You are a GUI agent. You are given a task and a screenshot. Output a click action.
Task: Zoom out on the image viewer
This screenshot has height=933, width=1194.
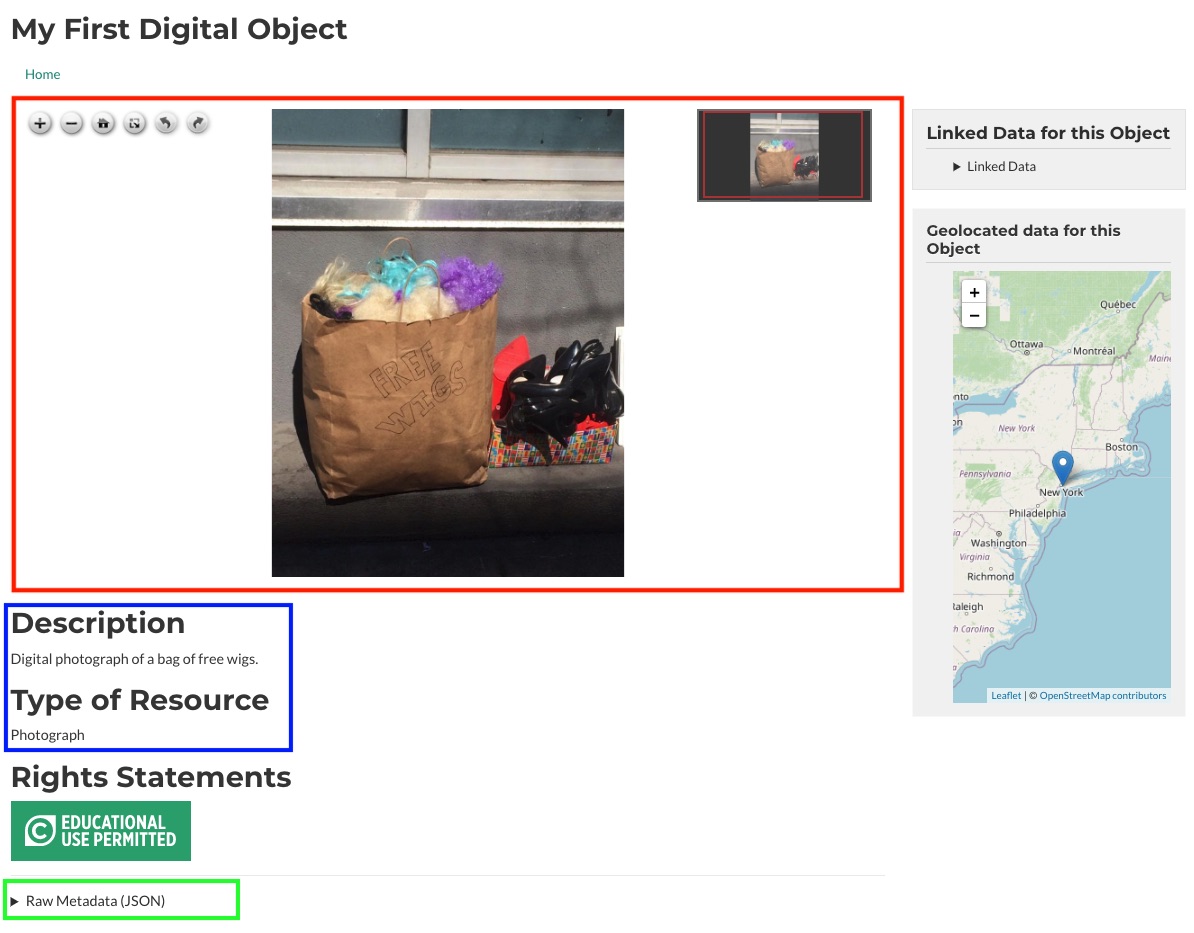click(72, 124)
